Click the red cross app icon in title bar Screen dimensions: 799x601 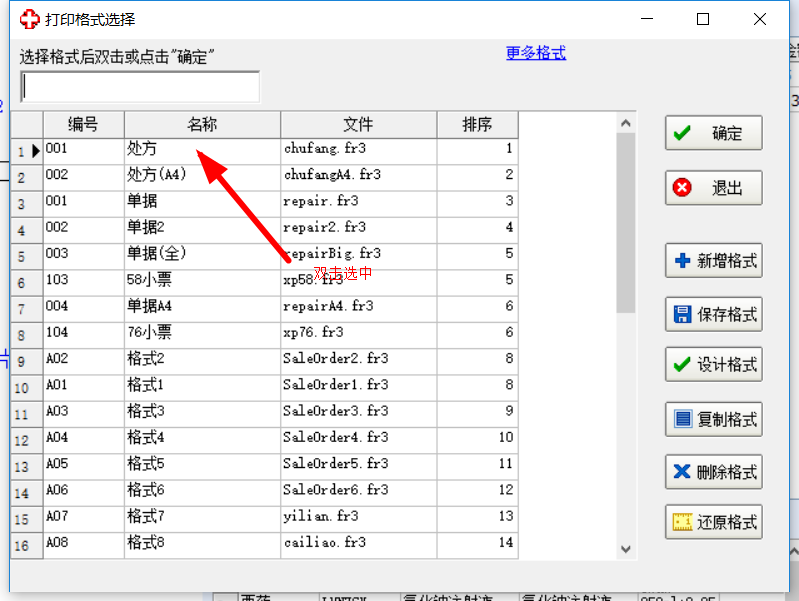(x=30, y=19)
